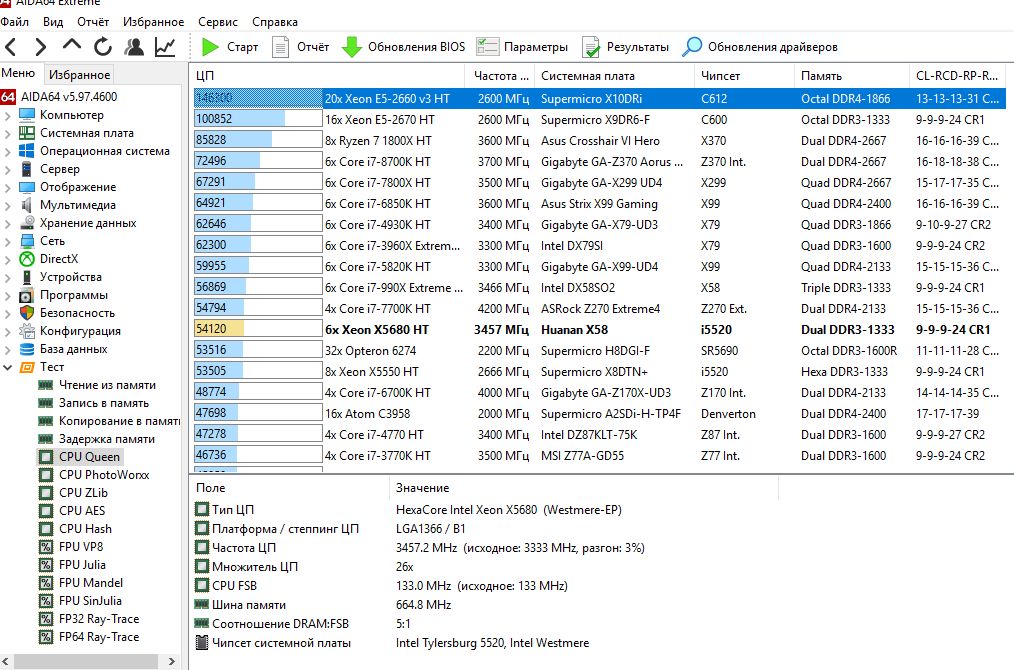Expand the Системная плата tree node
This screenshot has width=1014, height=670.
coord(8,134)
